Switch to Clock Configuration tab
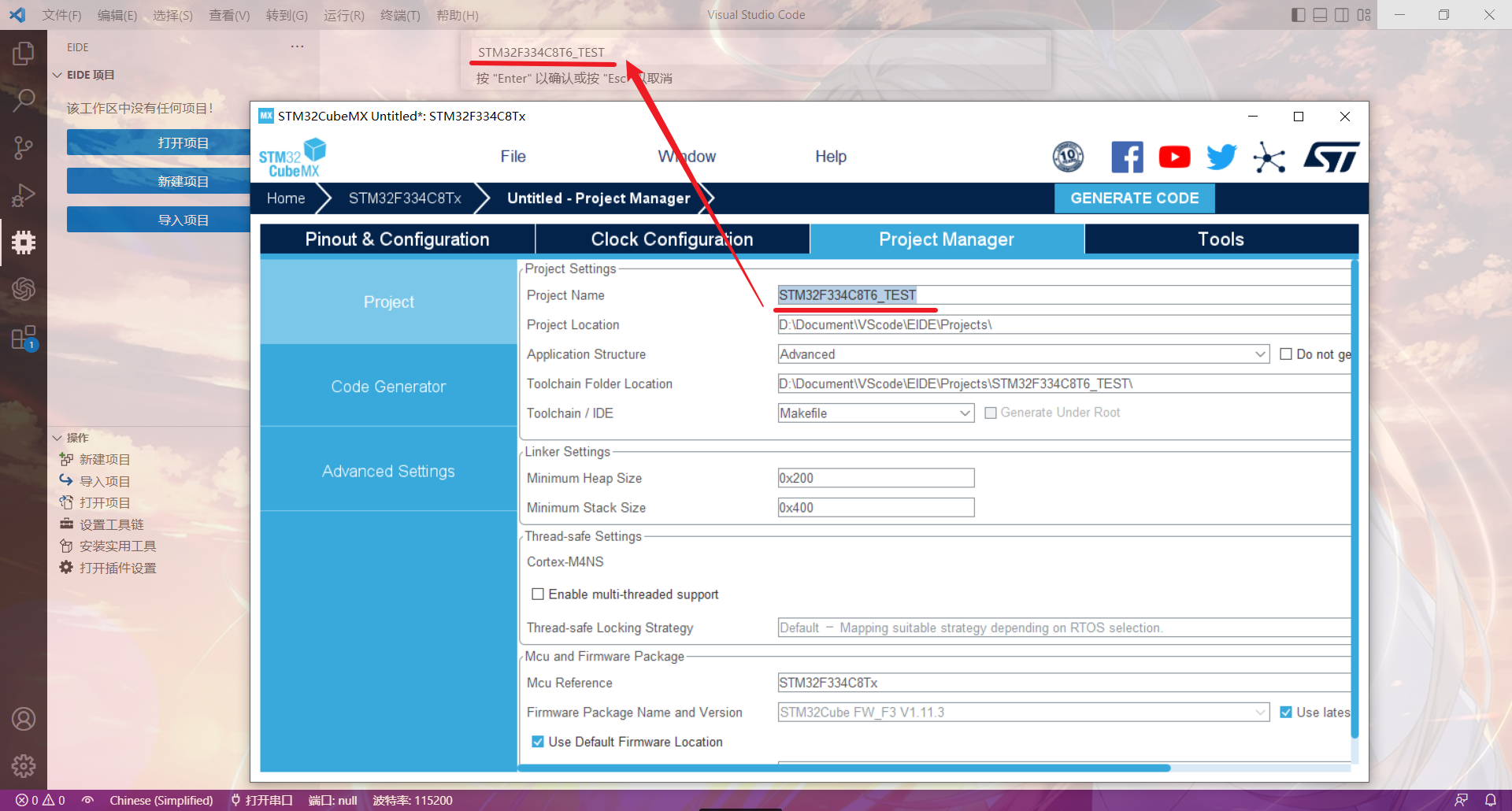This screenshot has width=1512, height=811. (672, 239)
